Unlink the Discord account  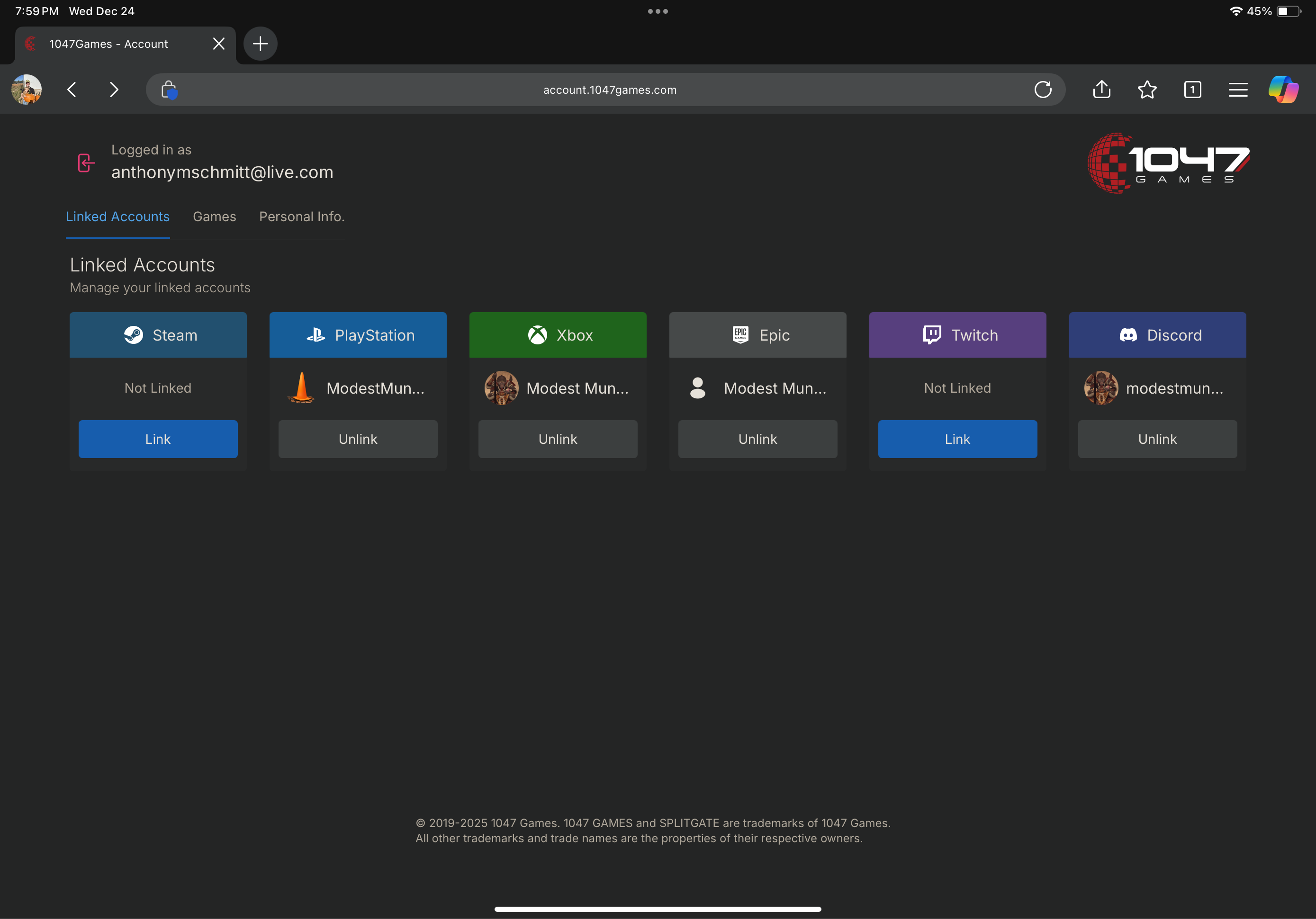point(1157,439)
